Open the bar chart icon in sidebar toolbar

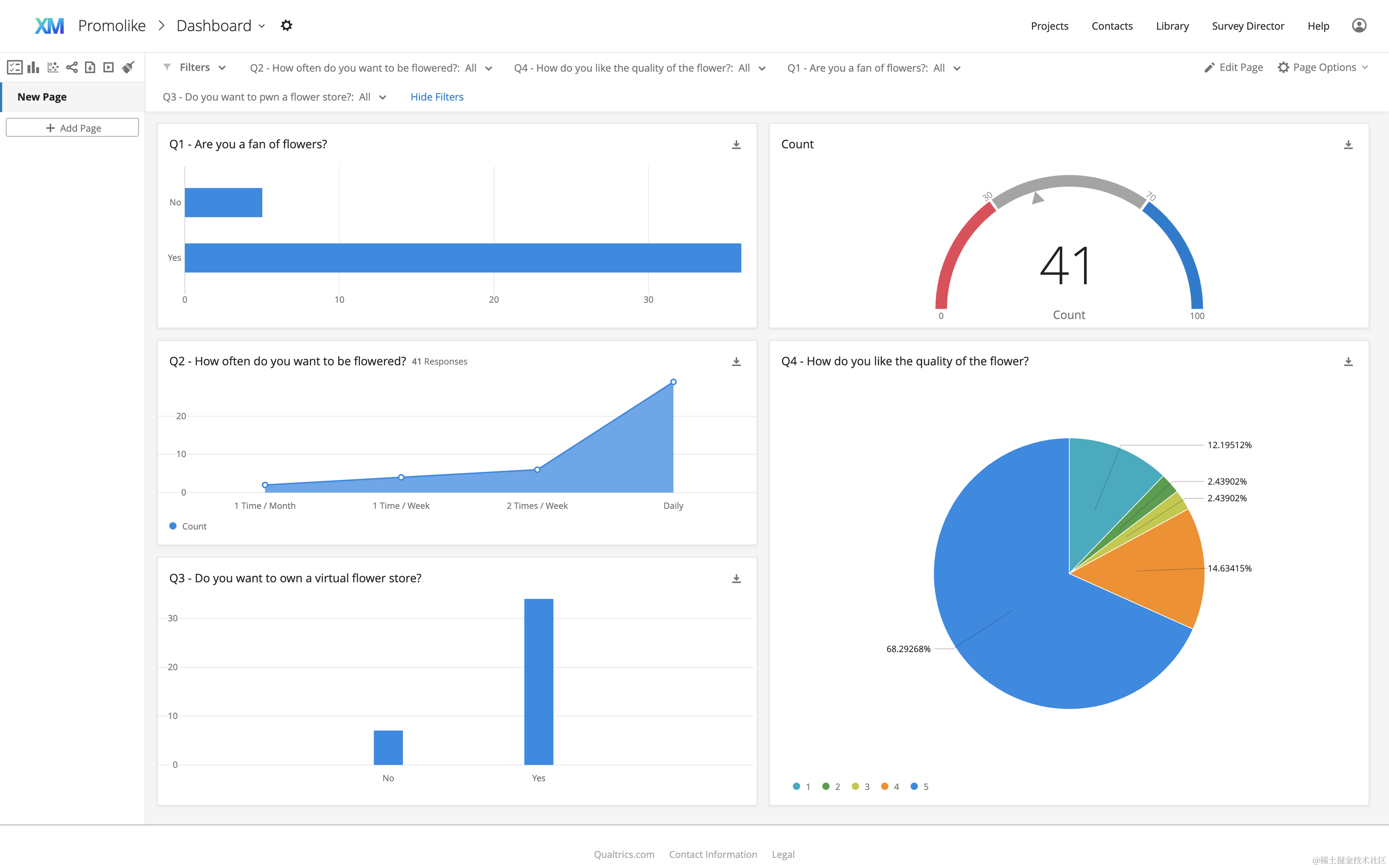tap(33, 68)
